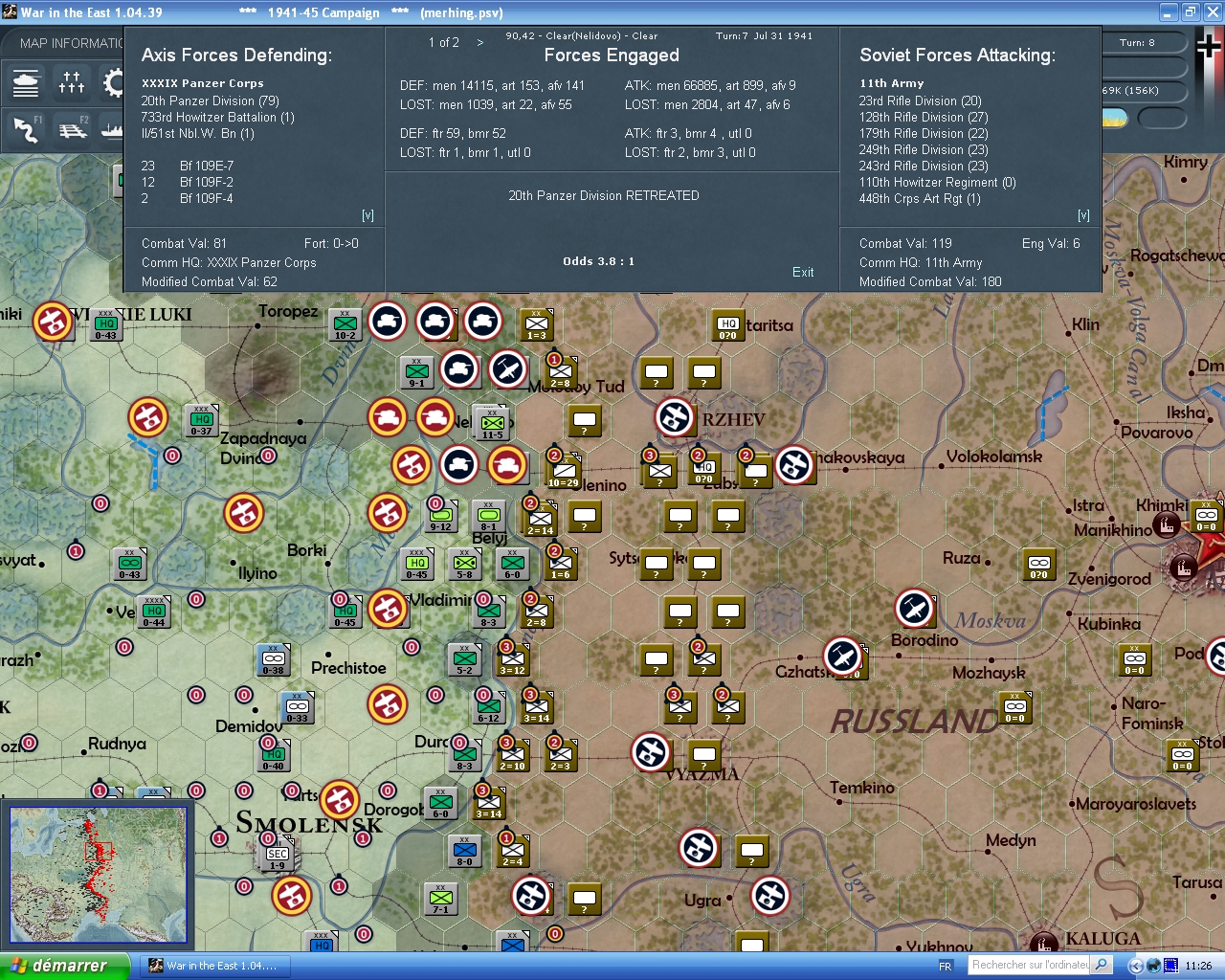Viewport: 1225px width, 980px height.
Task: Click the 243rd Rifle Division (23) entry
Action: click(924, 166)
